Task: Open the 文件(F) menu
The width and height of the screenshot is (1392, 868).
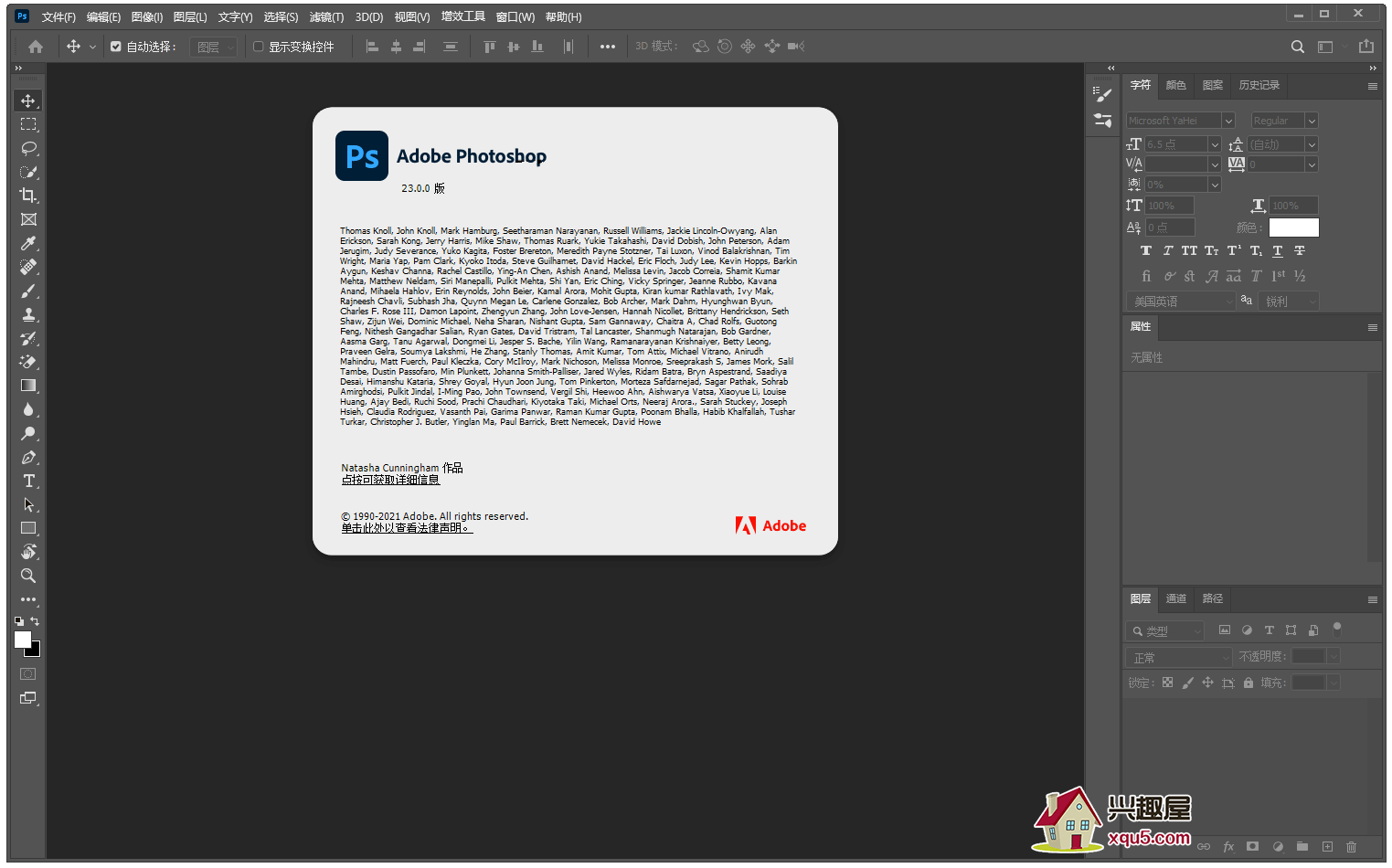Action: pos(58,17)
